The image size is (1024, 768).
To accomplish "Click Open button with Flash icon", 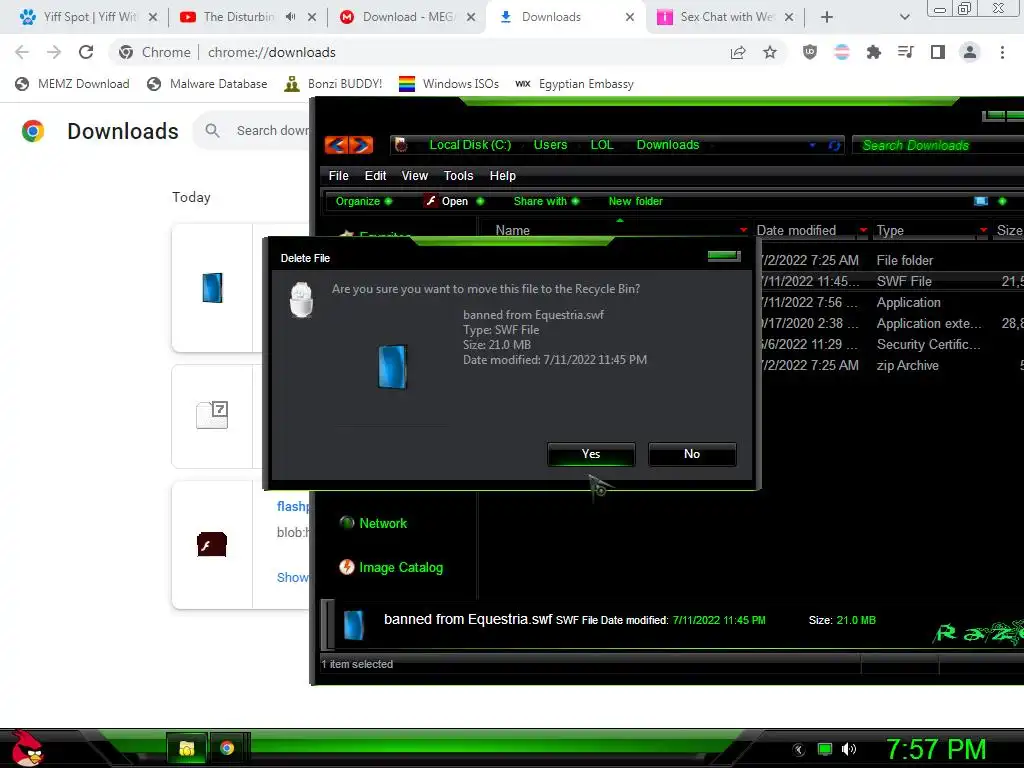I will point(447,201).
